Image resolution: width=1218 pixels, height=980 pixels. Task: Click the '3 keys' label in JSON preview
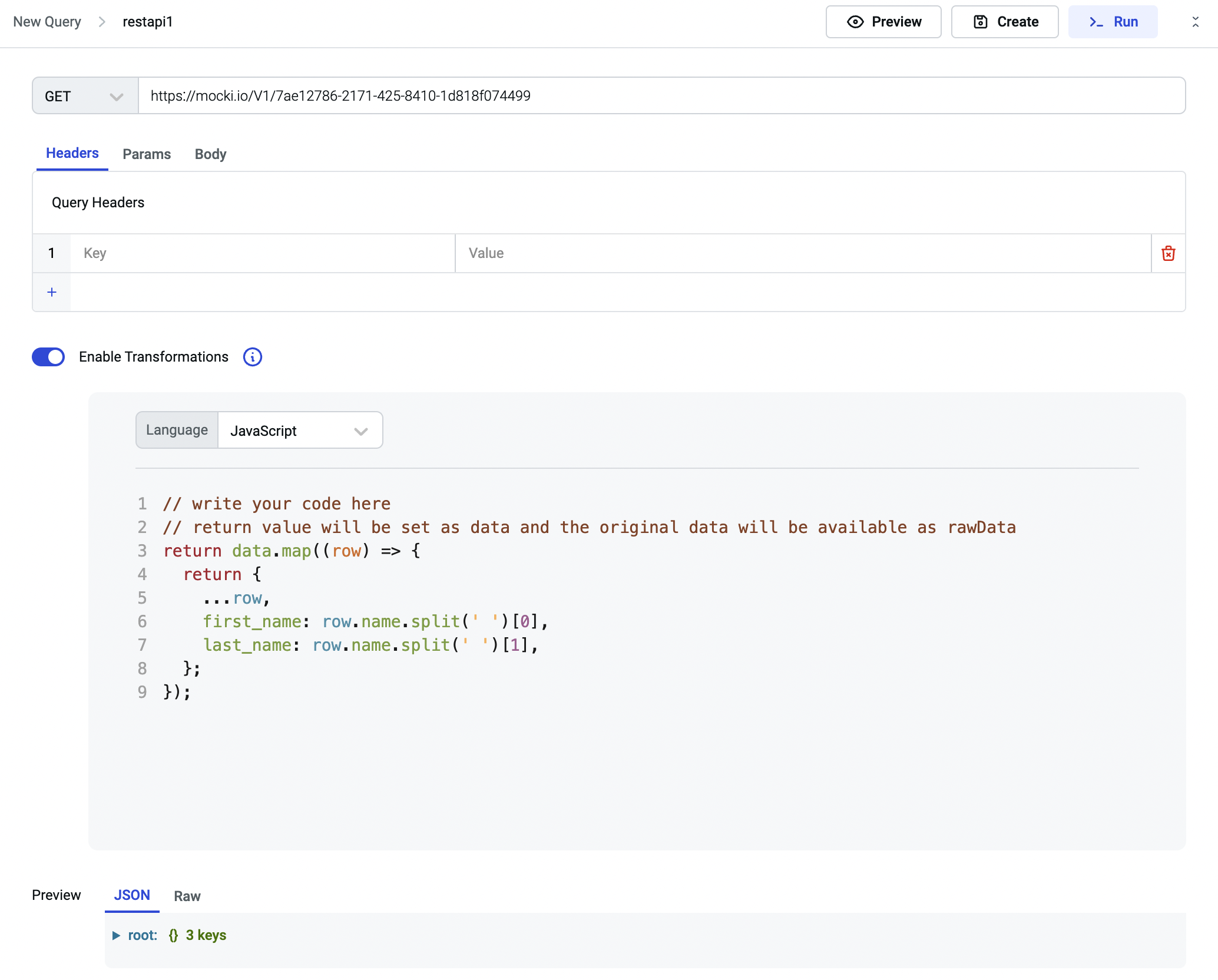pos(206,935)
